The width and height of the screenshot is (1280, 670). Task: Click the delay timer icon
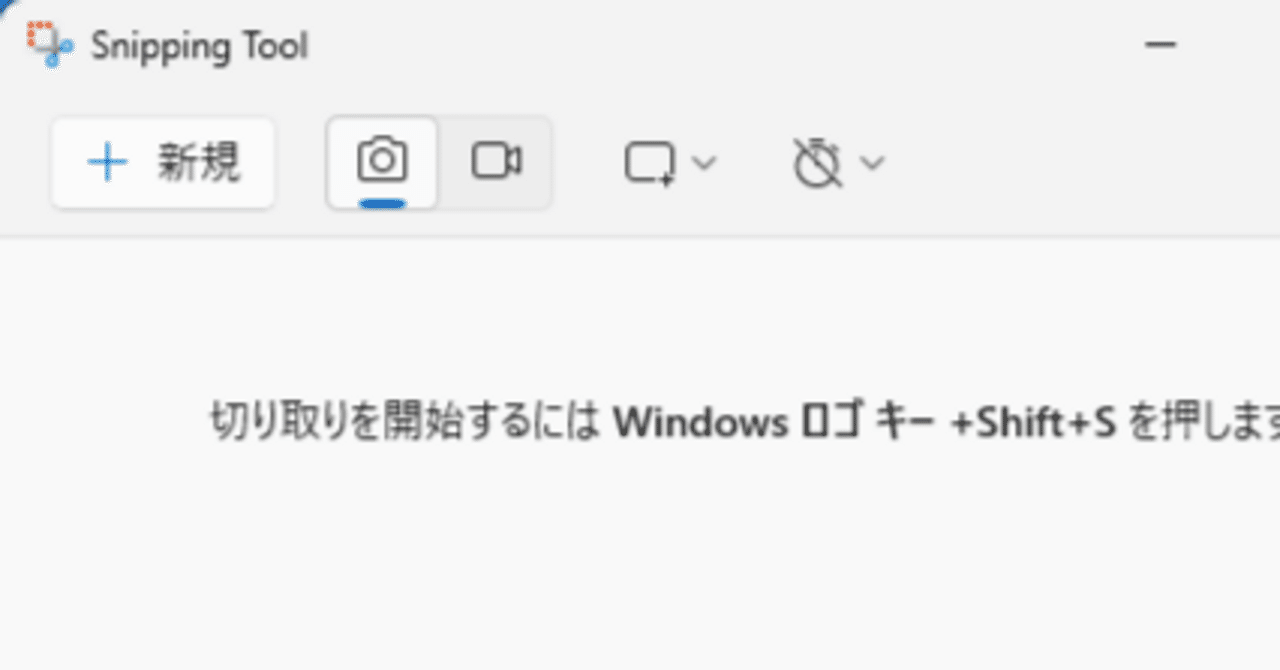pyautogui.click(x=817, y=163)
